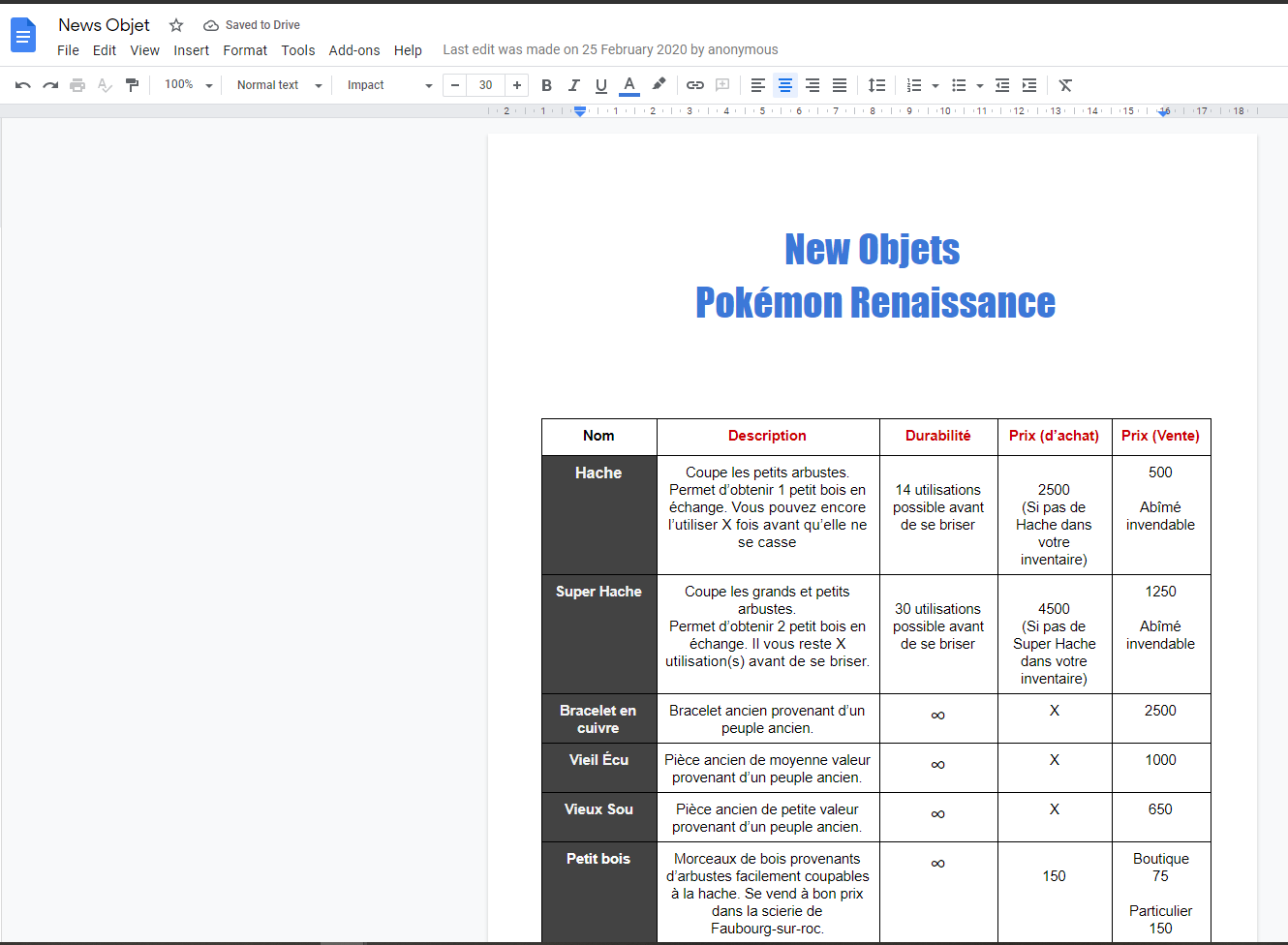Expand numbered list style options
This screenshot has width=1288, height=945.
935,85
